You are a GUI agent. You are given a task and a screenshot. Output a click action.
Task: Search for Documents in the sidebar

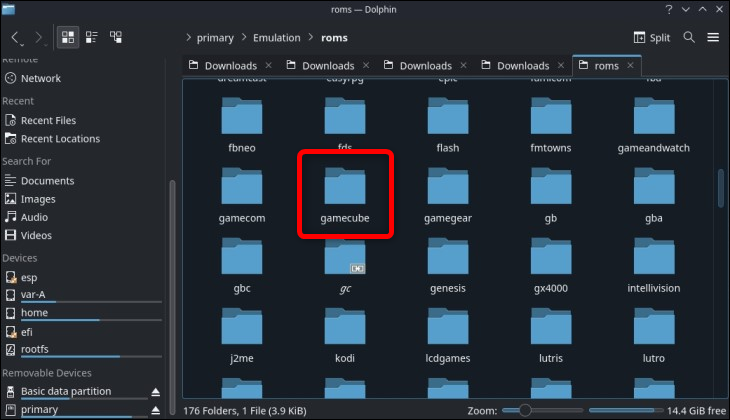[47, 181]
